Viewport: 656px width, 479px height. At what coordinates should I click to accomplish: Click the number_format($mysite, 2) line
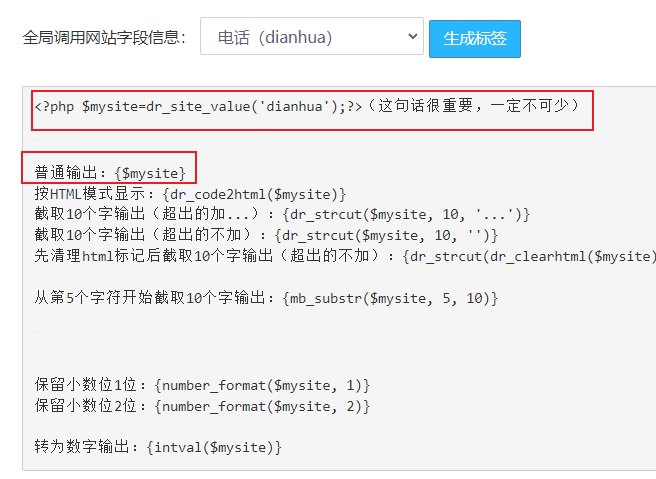(x=202, y=406)
